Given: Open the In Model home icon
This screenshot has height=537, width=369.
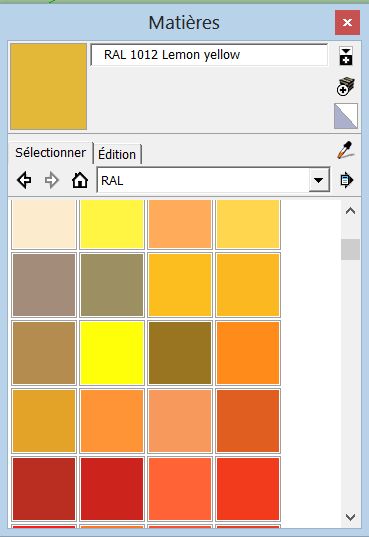Looking at the screenshot, I should click(80, 180).
